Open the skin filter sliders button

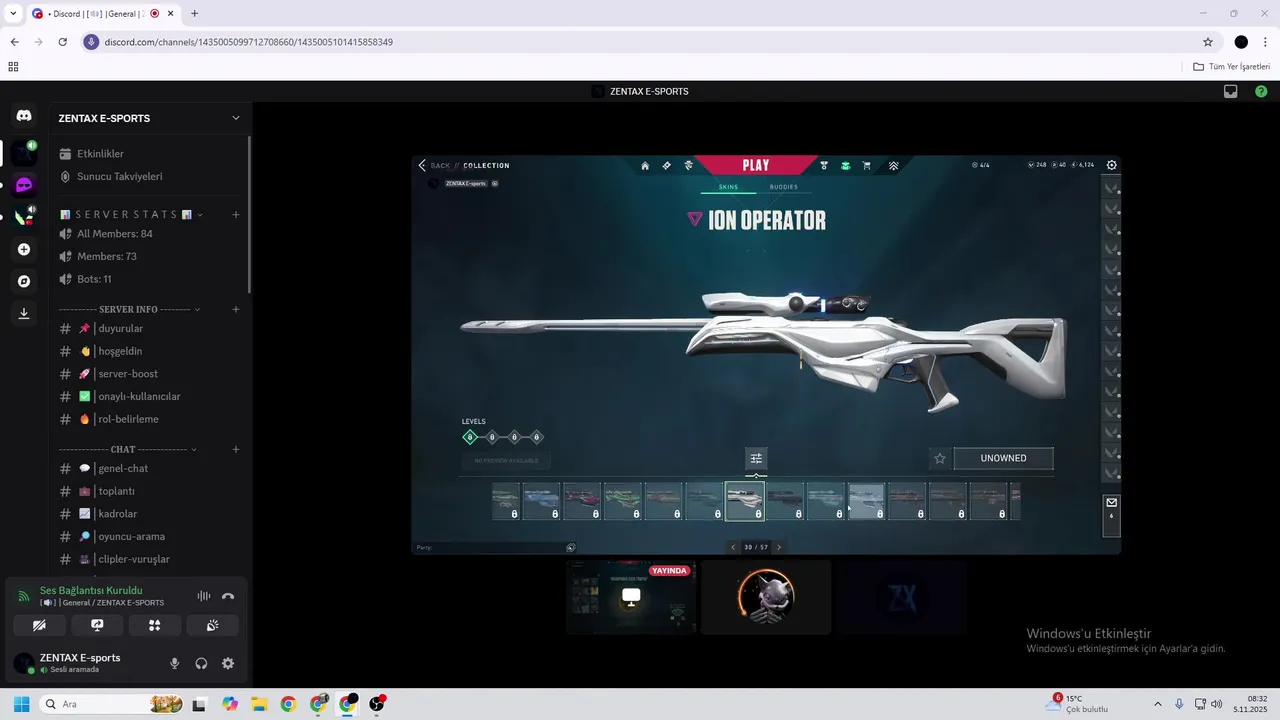tap(756, 458)
